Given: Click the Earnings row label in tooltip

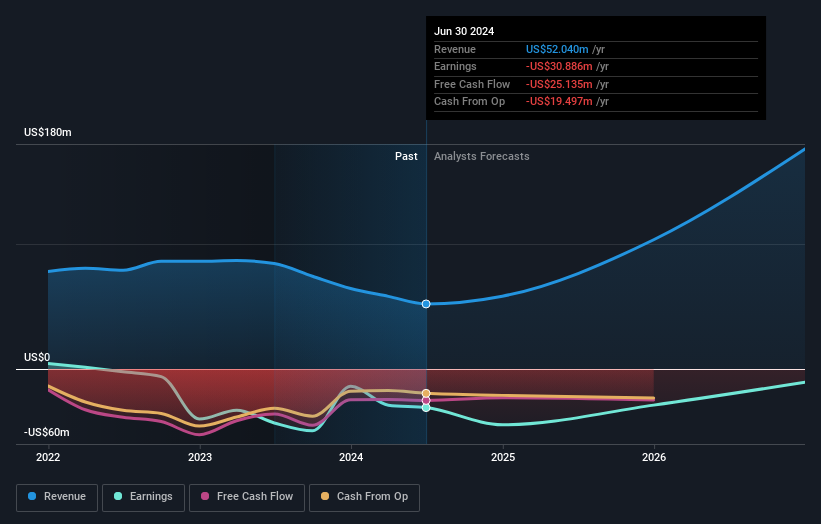Looking at the screenshot, I should [x=456, y=66].
